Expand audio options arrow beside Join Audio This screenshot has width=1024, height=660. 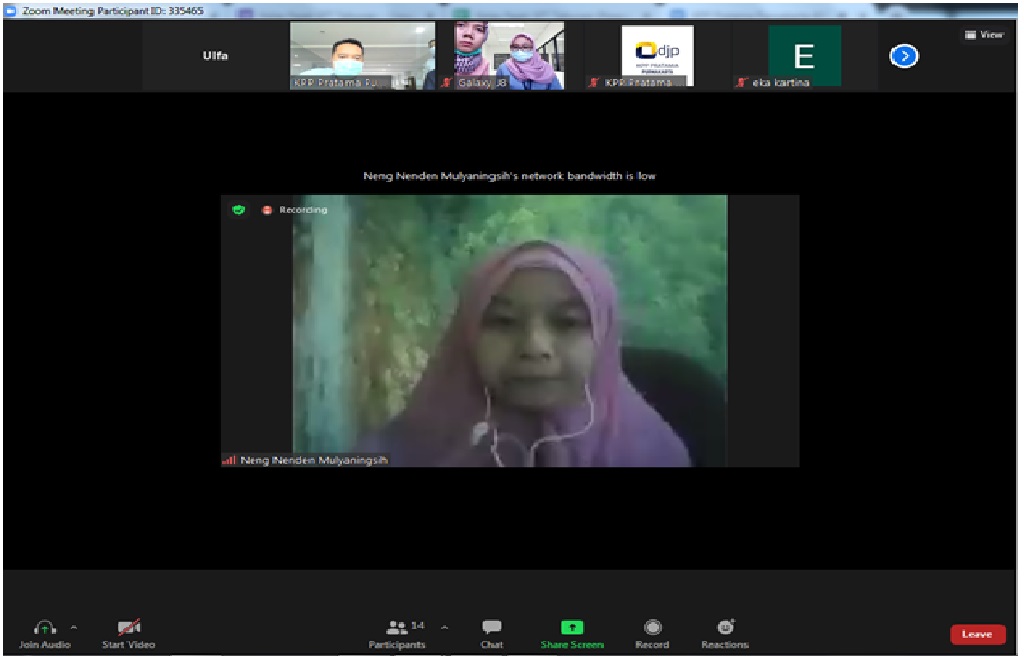(x=73, y=627)
